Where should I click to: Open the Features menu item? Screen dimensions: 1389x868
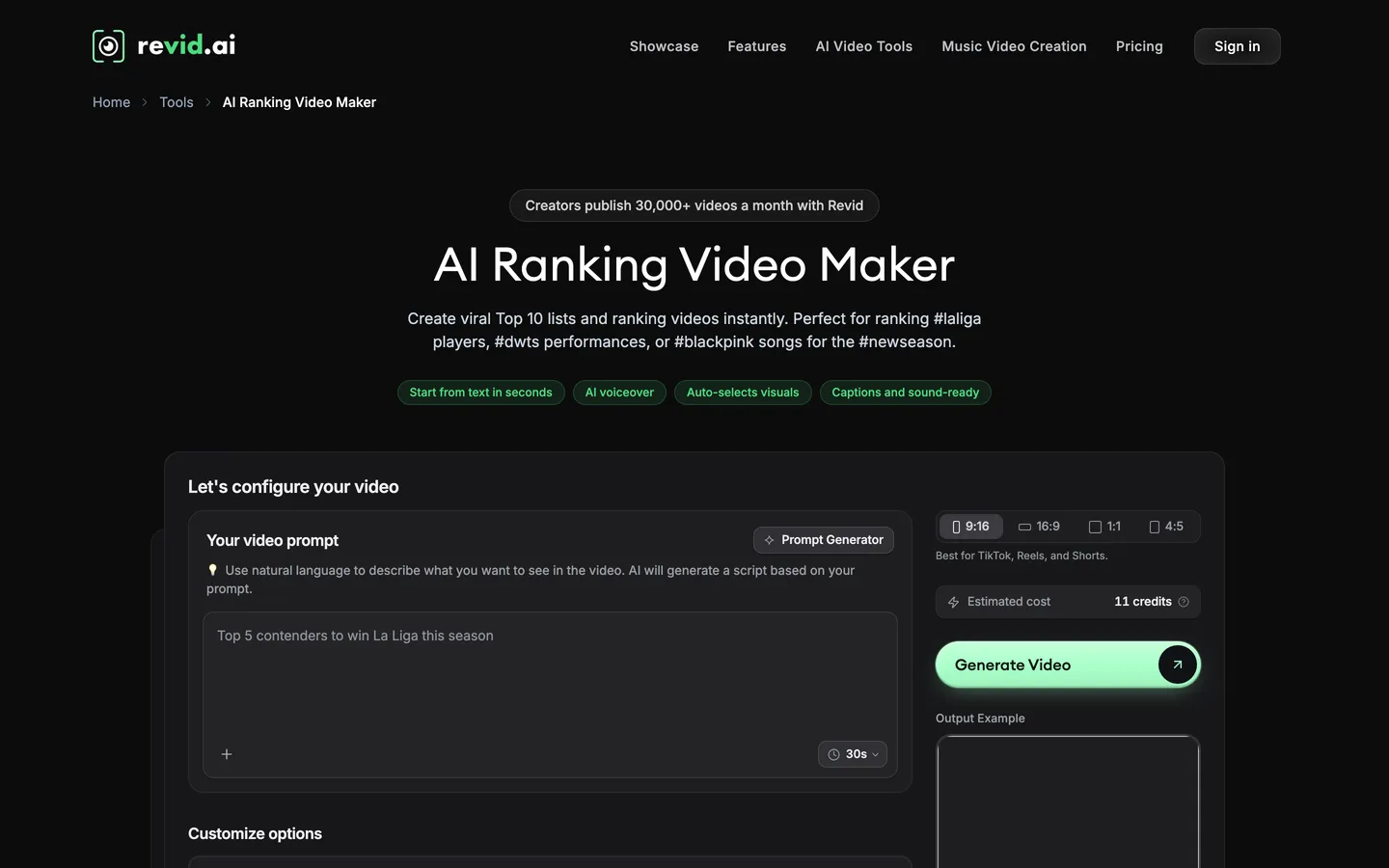coord(757,46)
